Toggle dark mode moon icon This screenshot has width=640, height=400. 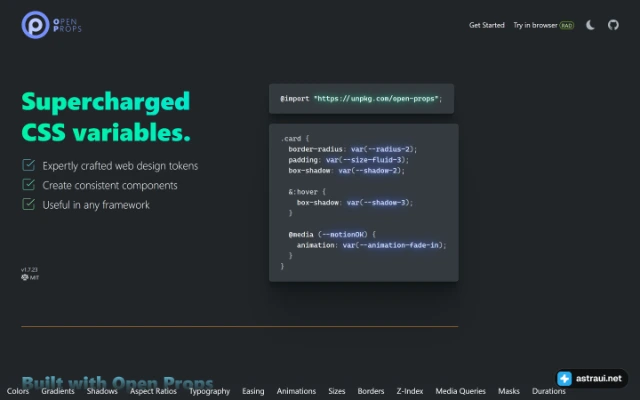click(x=590, y=25)
